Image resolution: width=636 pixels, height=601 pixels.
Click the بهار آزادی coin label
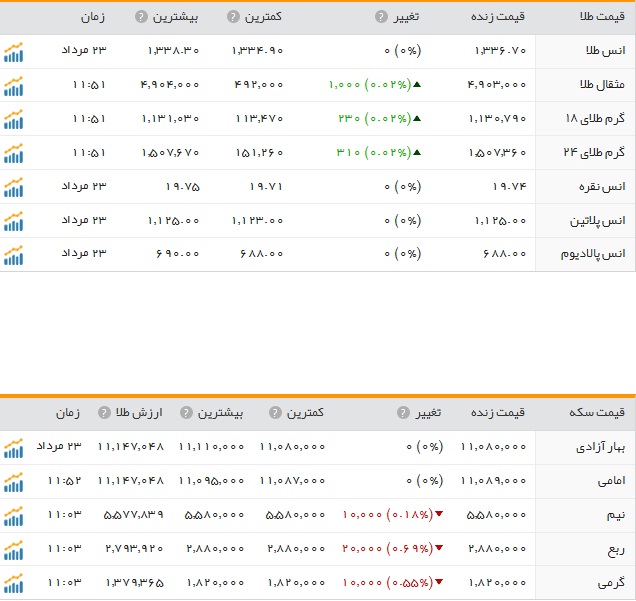click(x=600, y=447)
